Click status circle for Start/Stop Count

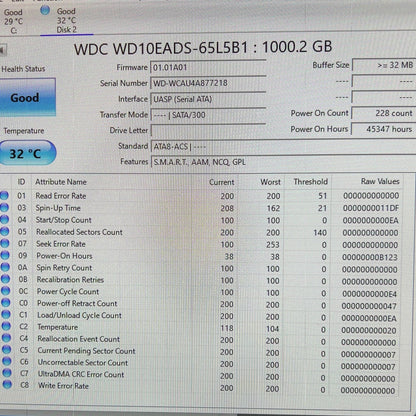click(x=5, y=220)
